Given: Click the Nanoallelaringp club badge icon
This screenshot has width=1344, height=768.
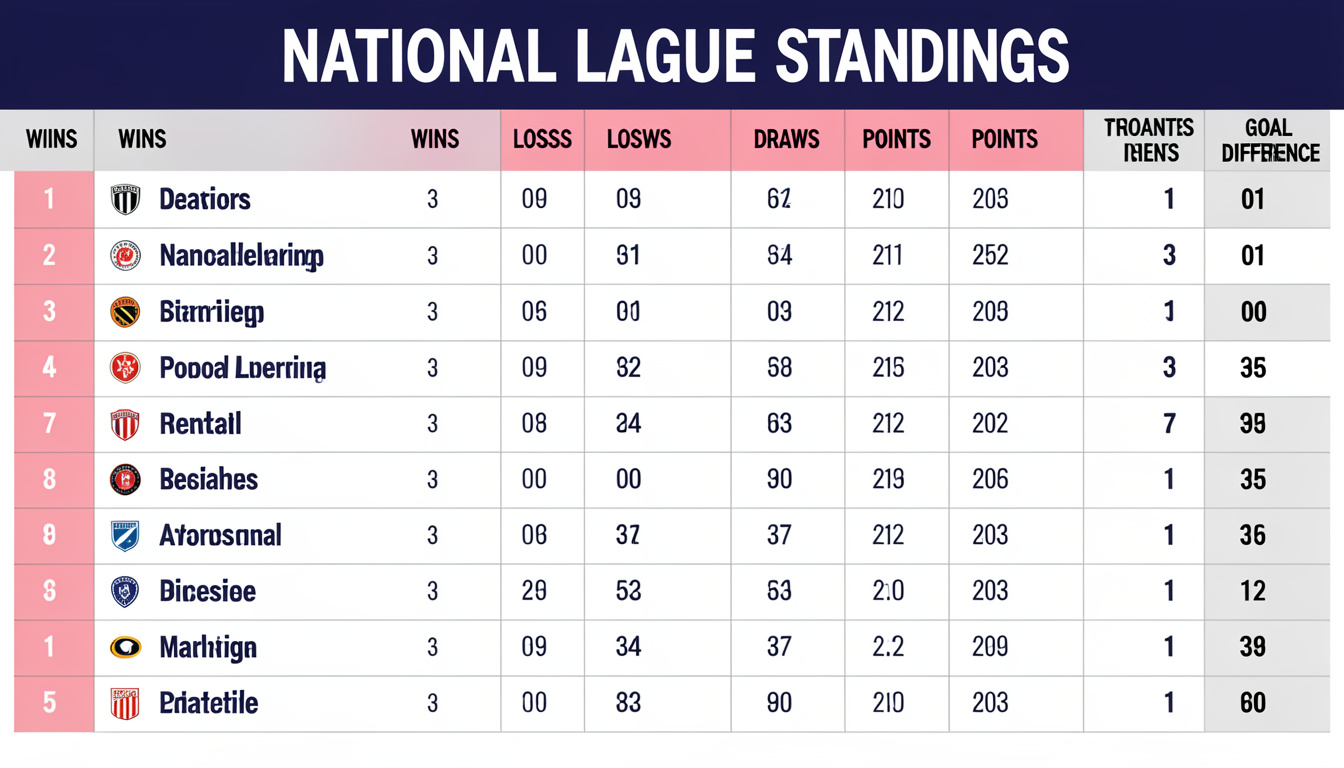Looking at the screenshot, I should (125, 256).
